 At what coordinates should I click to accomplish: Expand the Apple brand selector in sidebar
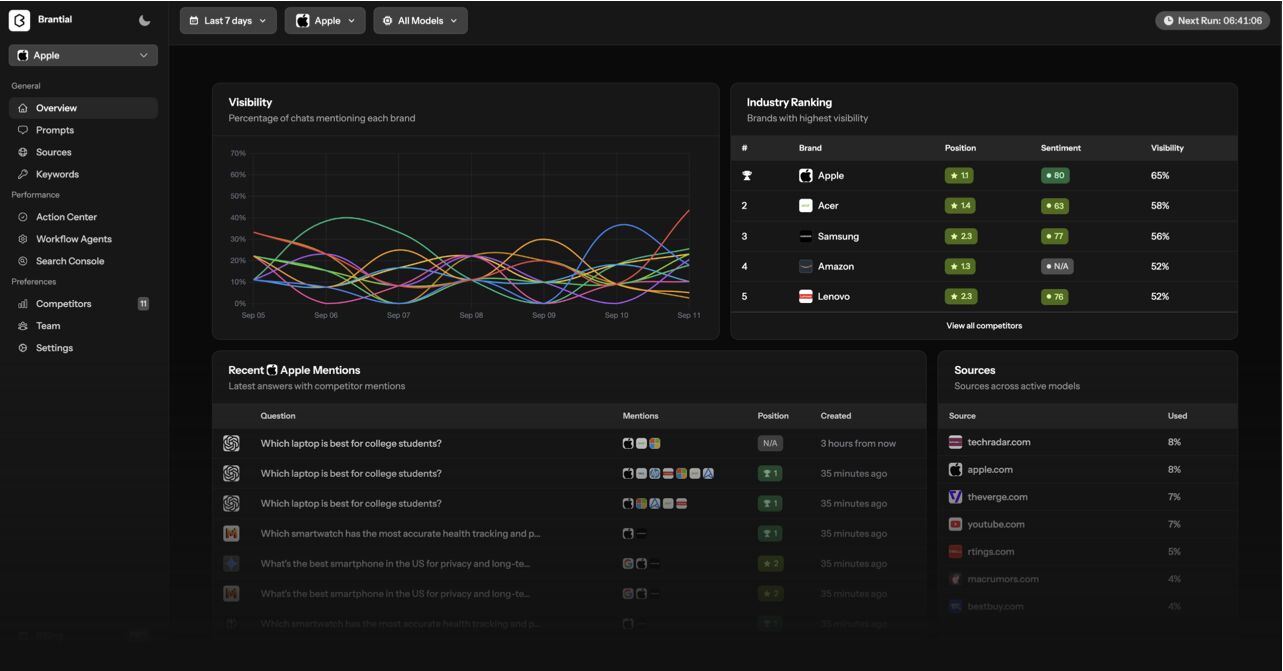83,56
